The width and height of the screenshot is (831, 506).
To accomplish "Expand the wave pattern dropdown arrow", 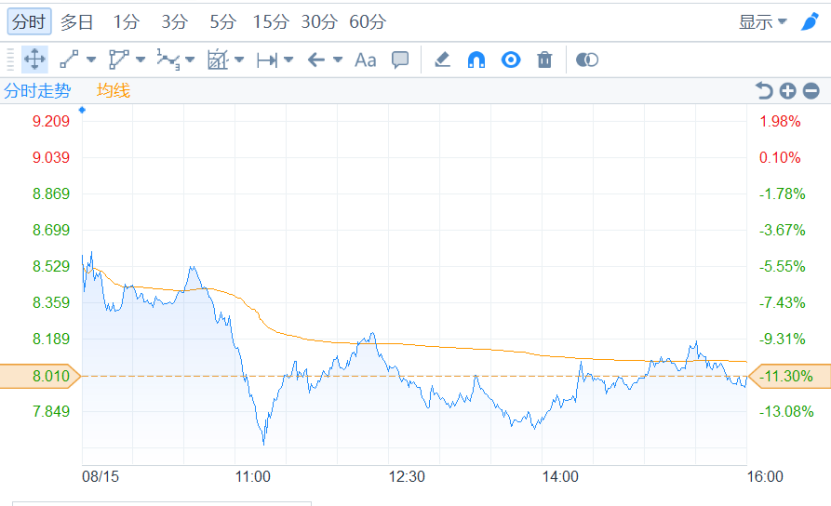I will [190, 59].
